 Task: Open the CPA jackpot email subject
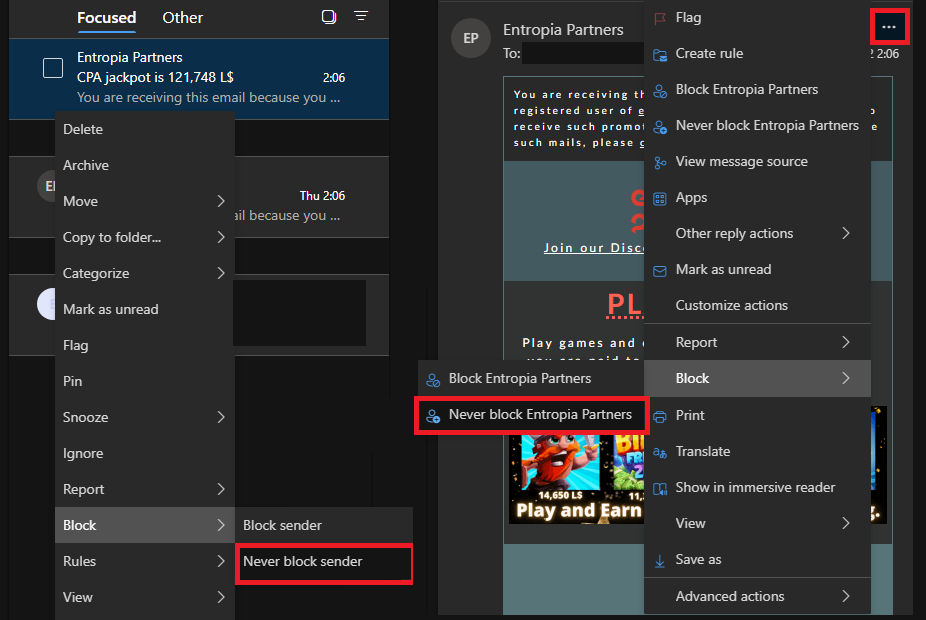coord(155,77)
